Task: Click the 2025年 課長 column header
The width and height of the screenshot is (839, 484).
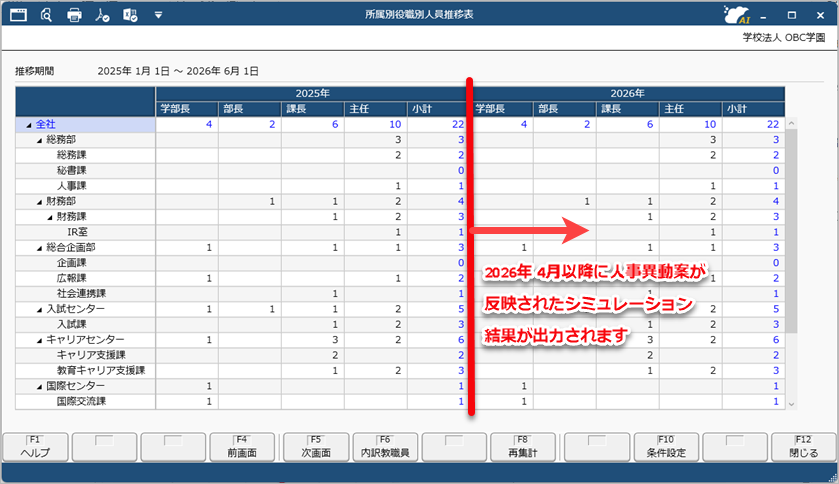Action: tap(313, 109)
